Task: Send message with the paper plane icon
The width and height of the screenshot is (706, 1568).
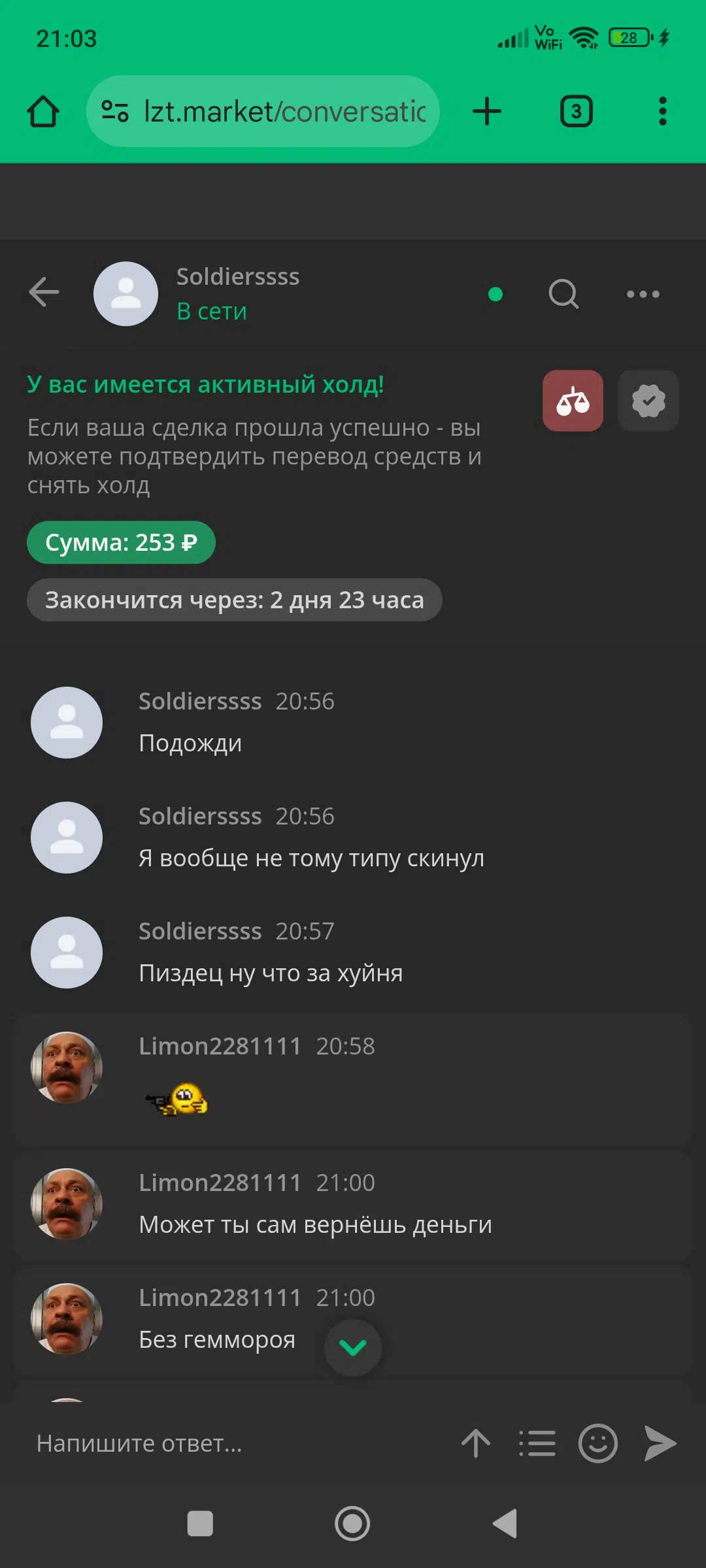Action: click(660, 1443)
